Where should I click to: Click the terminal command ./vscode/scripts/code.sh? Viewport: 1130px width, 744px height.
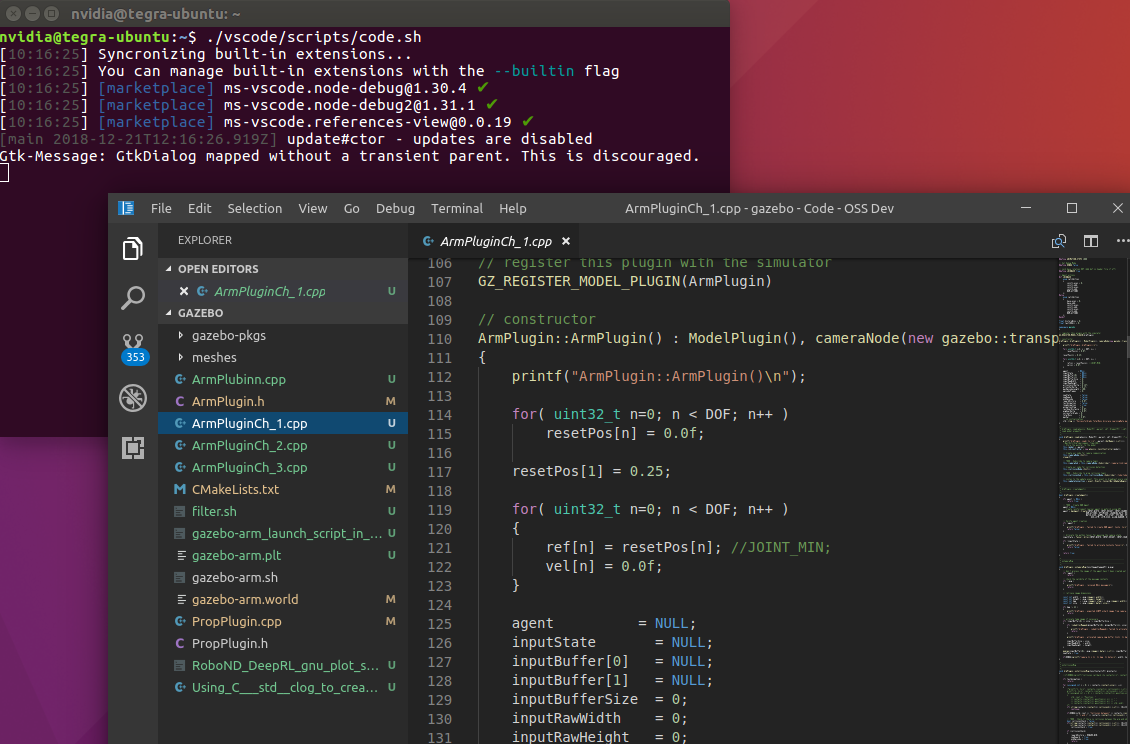[313, 37]
